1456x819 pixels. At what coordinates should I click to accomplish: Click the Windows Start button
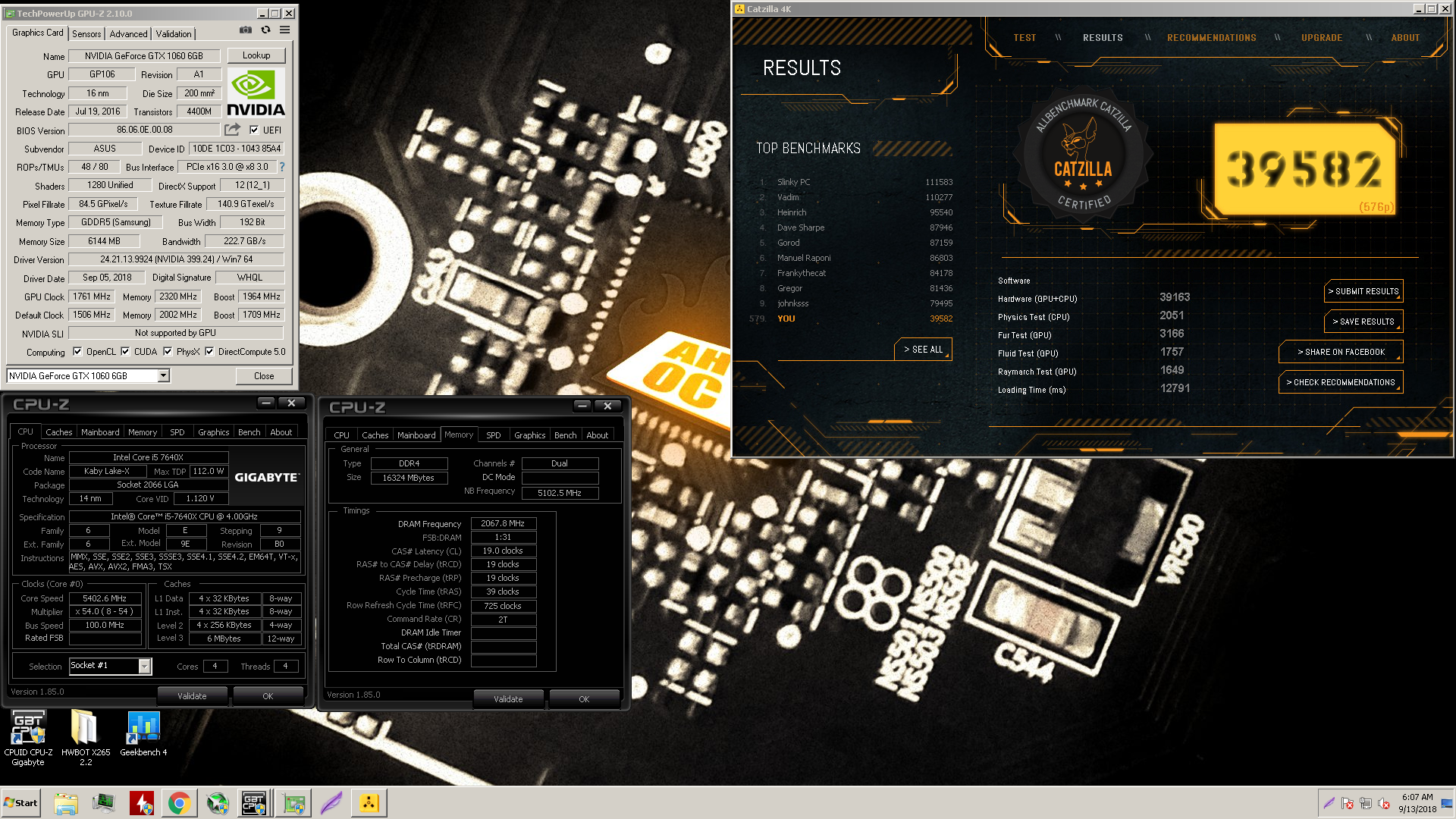(21, 803)
